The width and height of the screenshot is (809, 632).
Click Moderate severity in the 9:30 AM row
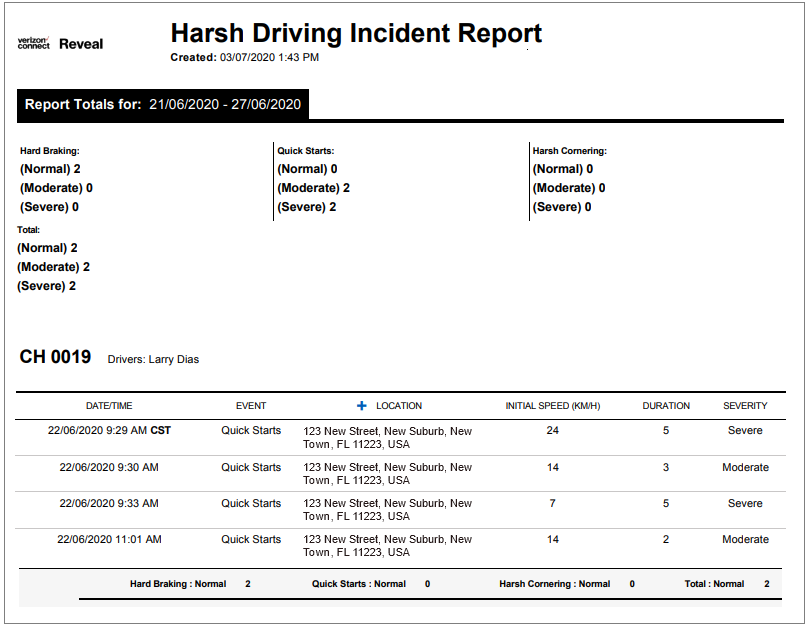[745, 468]
